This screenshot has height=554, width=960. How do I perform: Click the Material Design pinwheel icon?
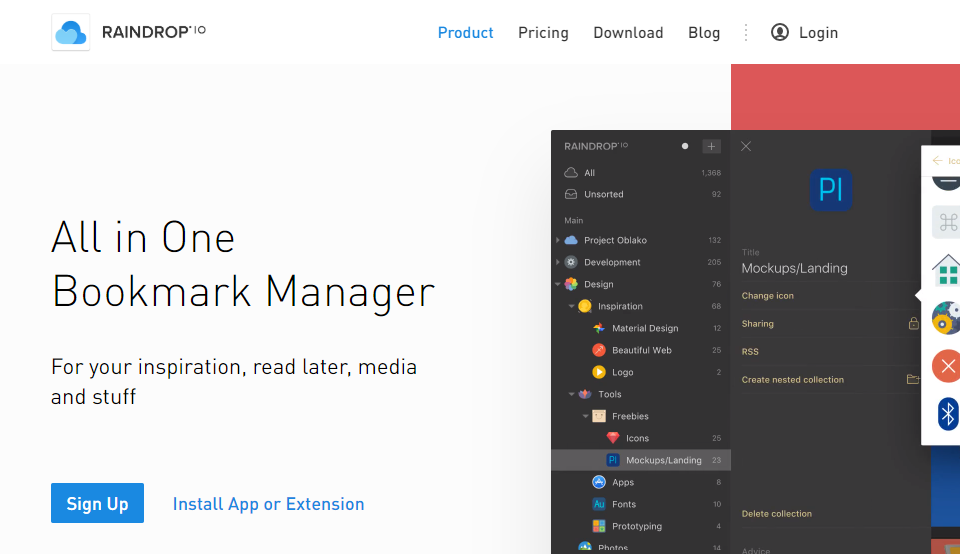coord(599,328)
